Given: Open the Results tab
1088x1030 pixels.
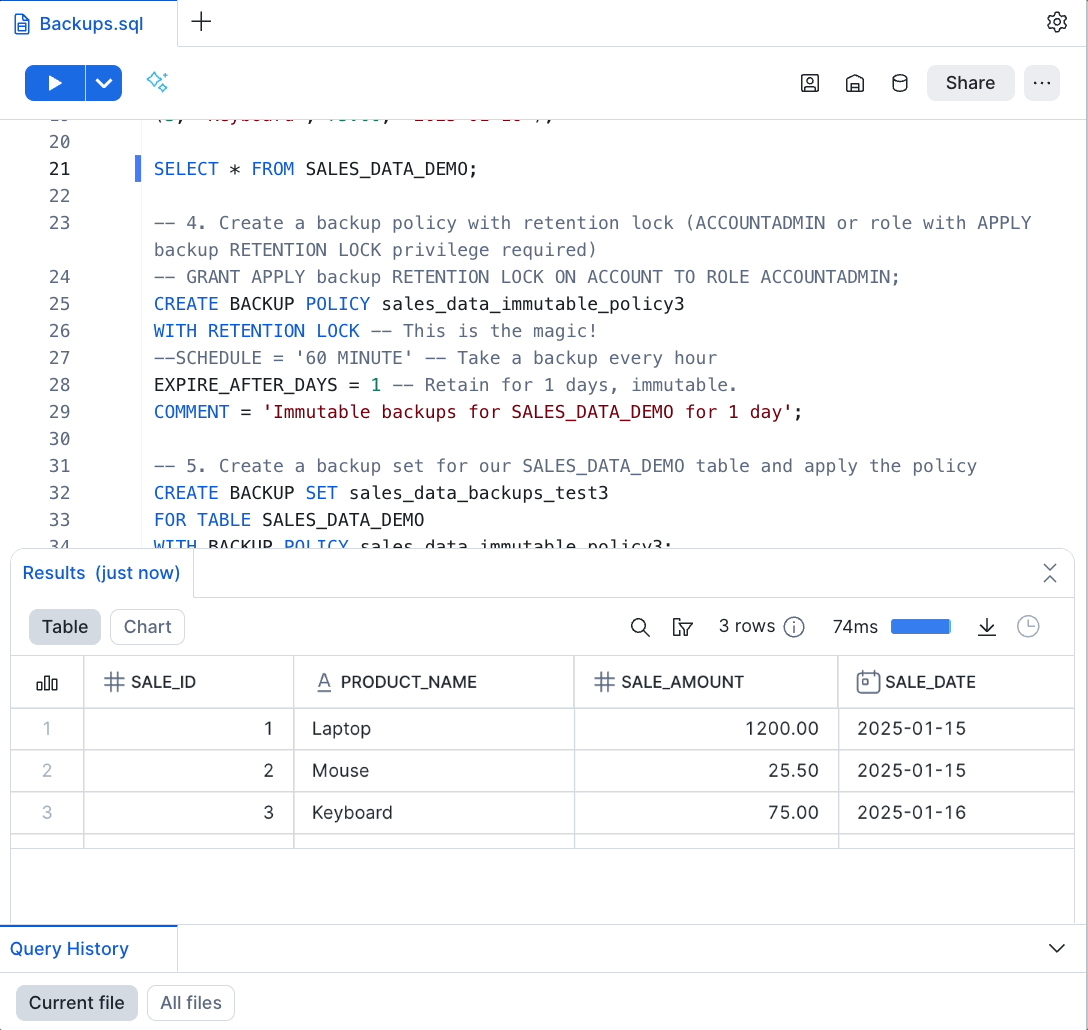Looking at the screenshot, I should coord(101,573).
